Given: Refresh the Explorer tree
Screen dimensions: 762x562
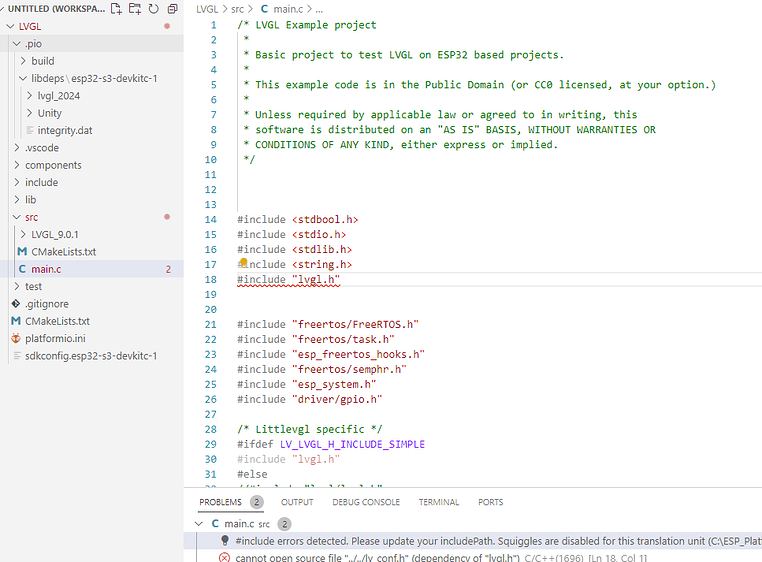Looking at the screenshot, I should pyautogui.click(x=154, y=9).
